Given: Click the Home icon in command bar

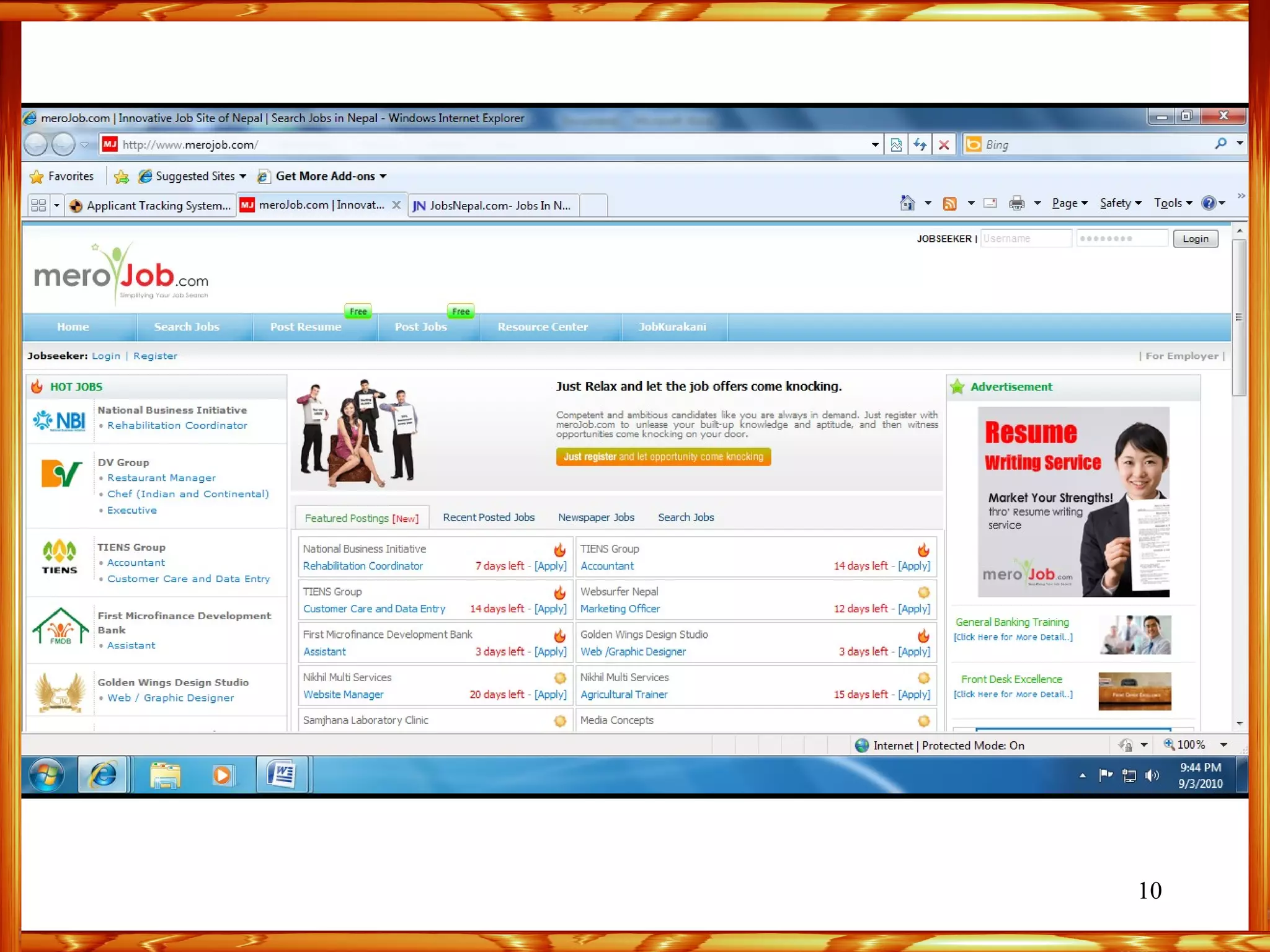Looking at the screenshot, I should (x=907, y=203).
